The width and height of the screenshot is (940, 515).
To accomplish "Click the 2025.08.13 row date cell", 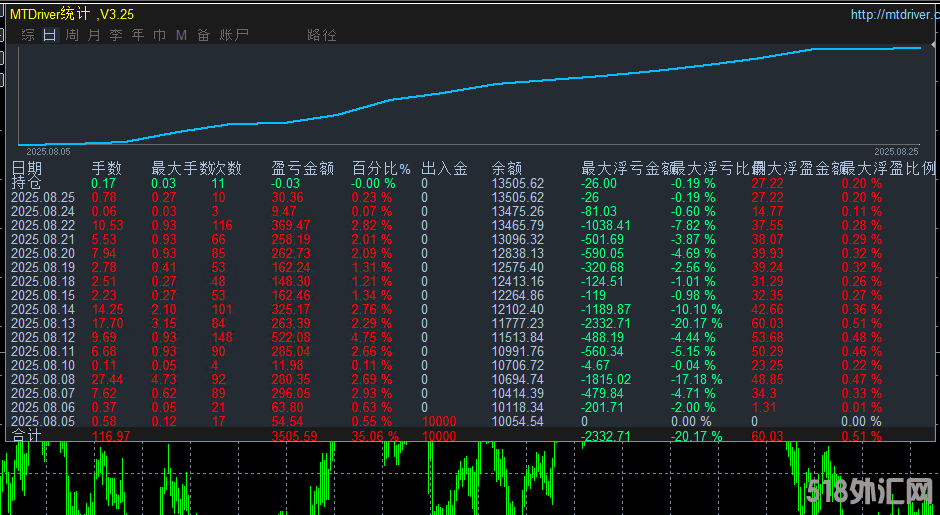I will 43,324.
